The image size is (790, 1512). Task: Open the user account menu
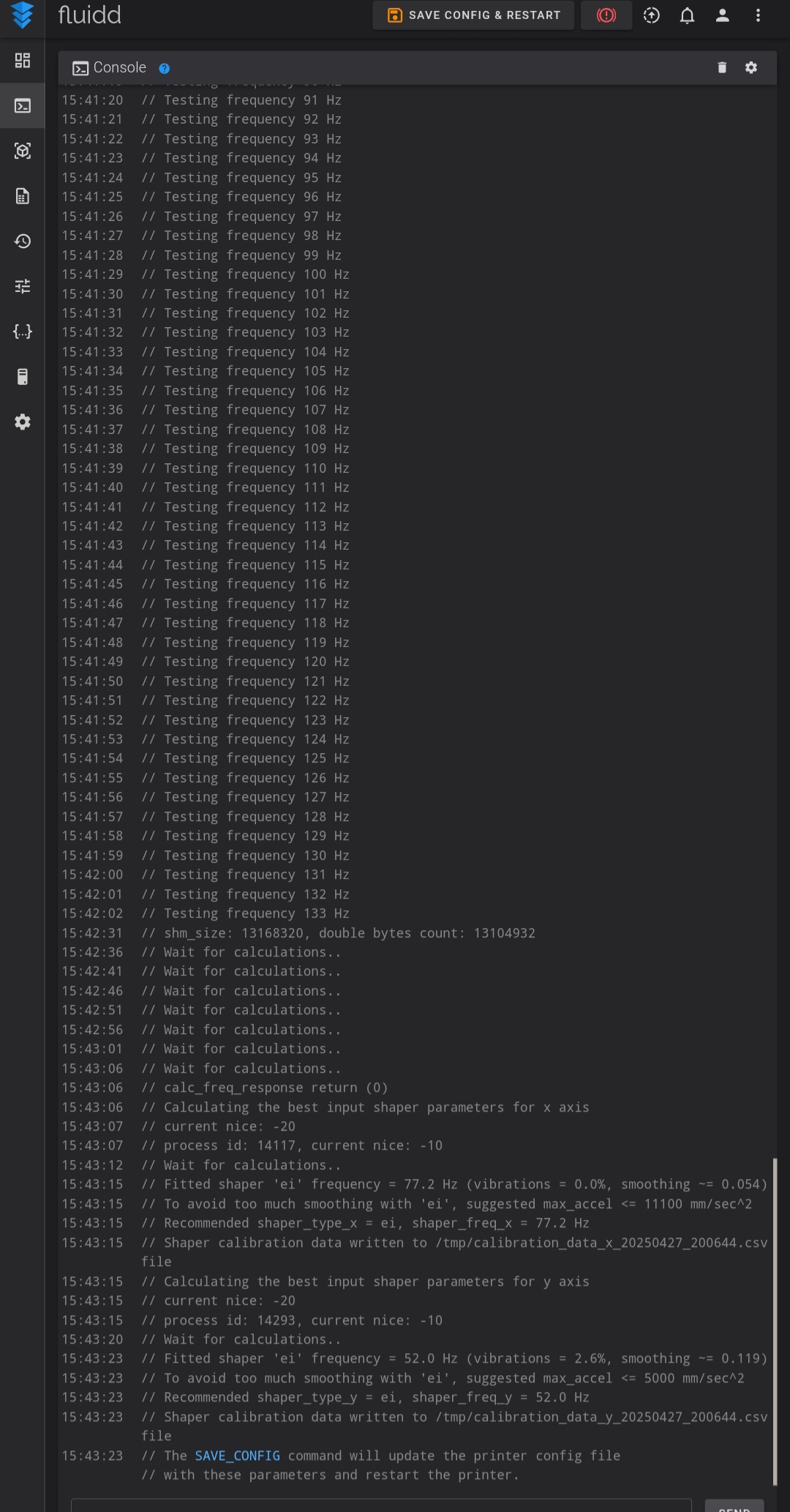(723, 15)
